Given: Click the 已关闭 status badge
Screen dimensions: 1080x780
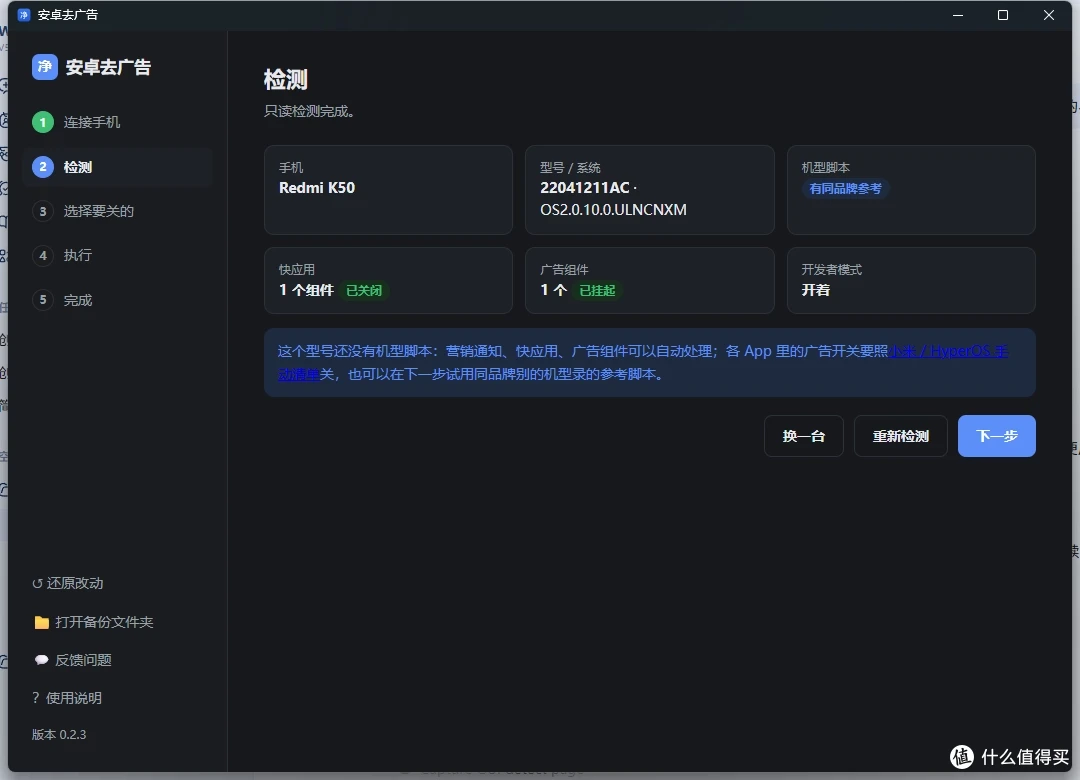Looking at the screenshot, I should coord(364,291).
